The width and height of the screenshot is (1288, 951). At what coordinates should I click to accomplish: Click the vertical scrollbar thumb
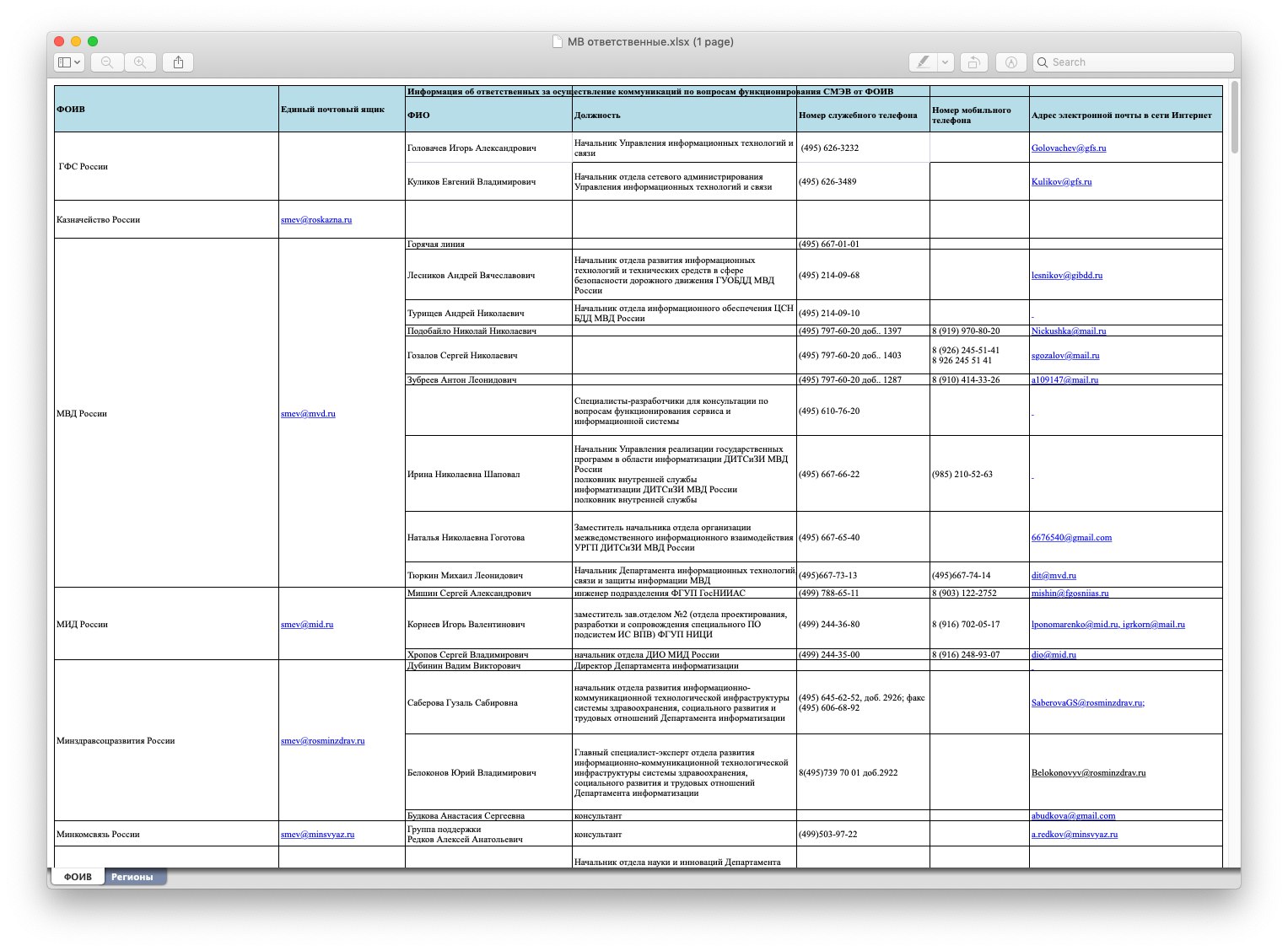(x=1235, y=117)
